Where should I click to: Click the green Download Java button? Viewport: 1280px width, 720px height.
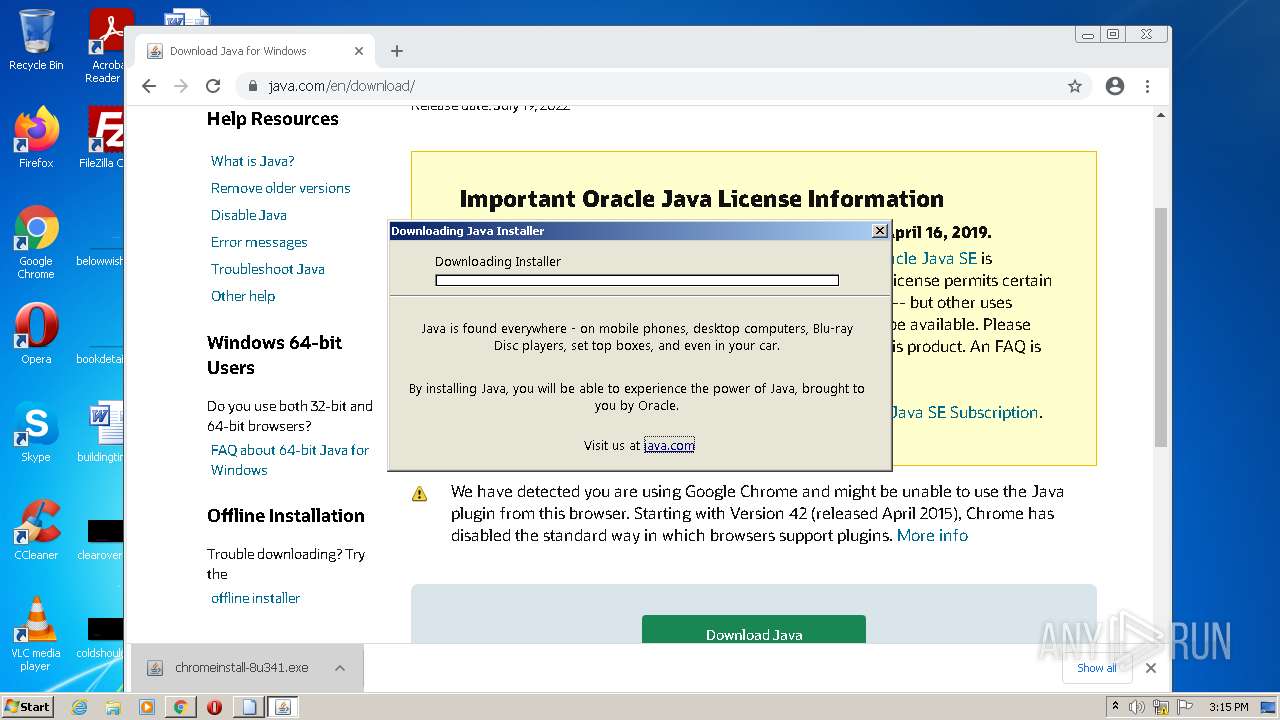pyautogui.click(x=753, y=630)
